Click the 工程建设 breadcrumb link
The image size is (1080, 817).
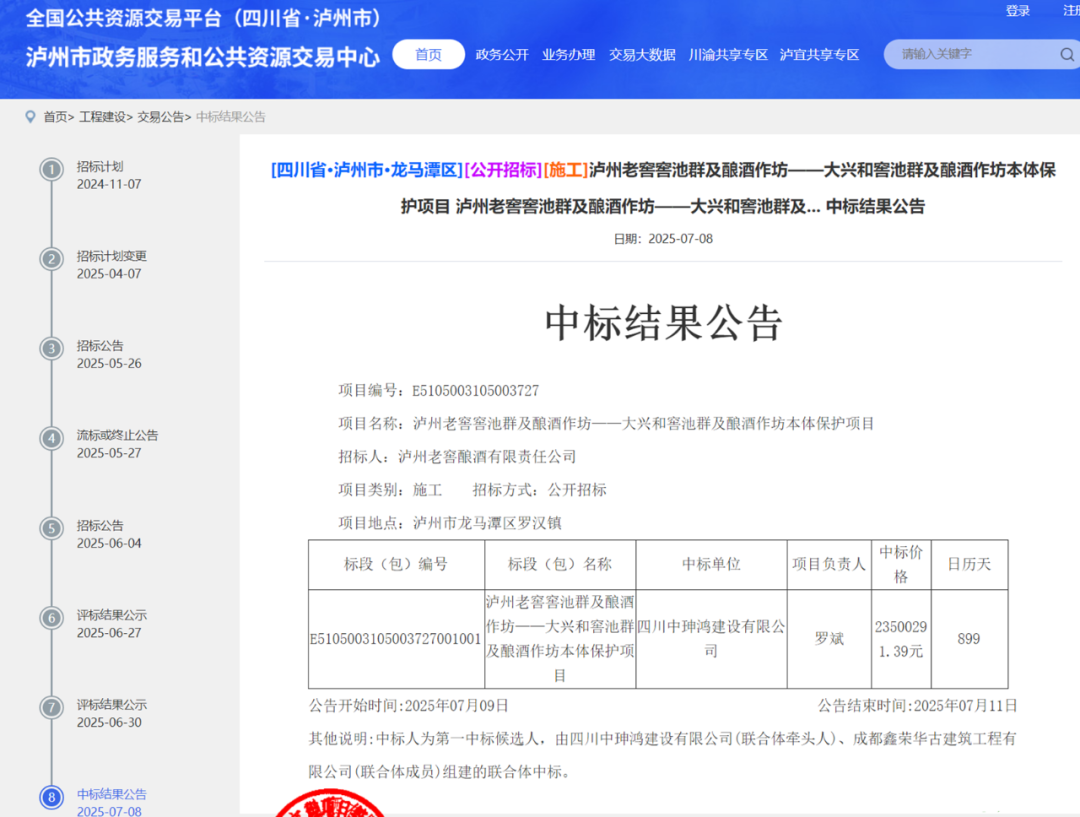(104, 117)
